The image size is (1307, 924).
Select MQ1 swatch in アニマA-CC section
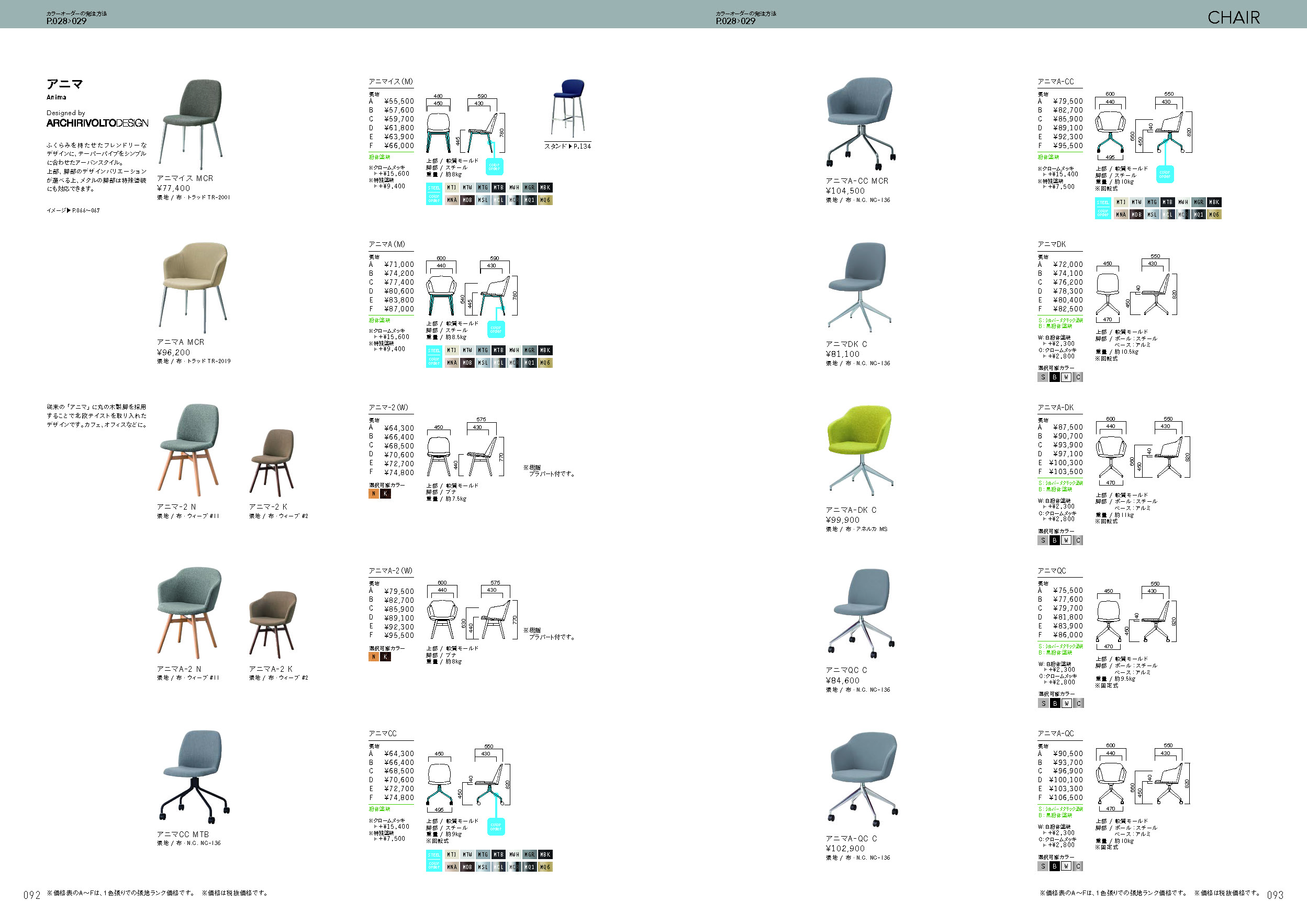coord(1198,215)
